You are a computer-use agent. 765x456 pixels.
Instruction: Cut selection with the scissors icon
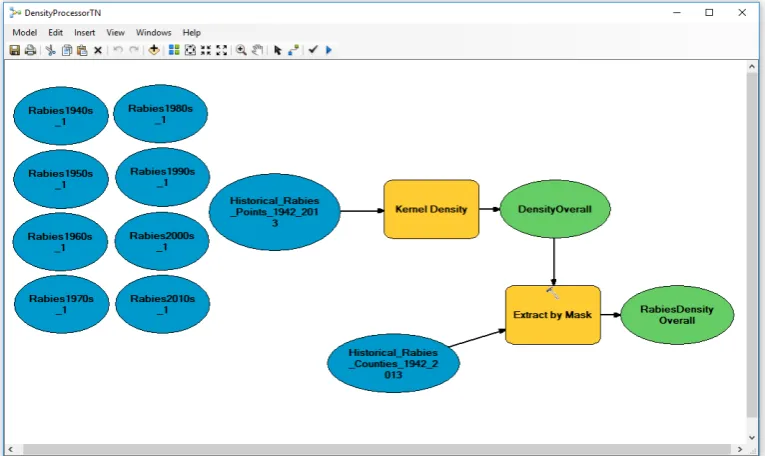coord(50,50)
